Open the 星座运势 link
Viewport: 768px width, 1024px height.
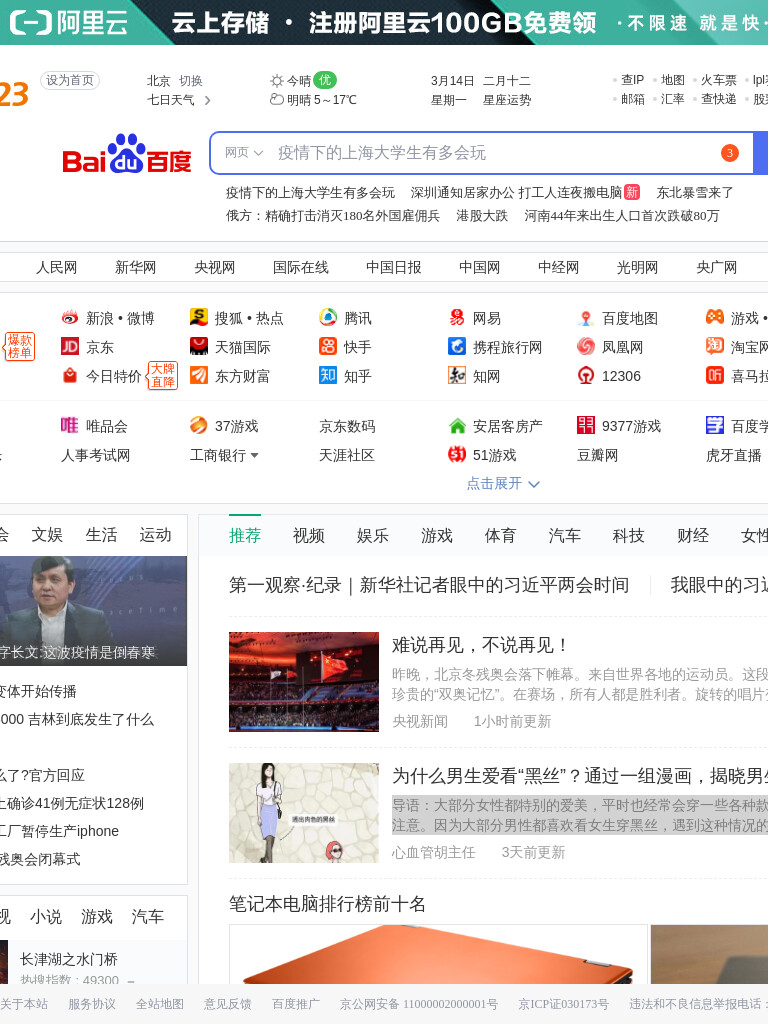[x=507, y=100]
